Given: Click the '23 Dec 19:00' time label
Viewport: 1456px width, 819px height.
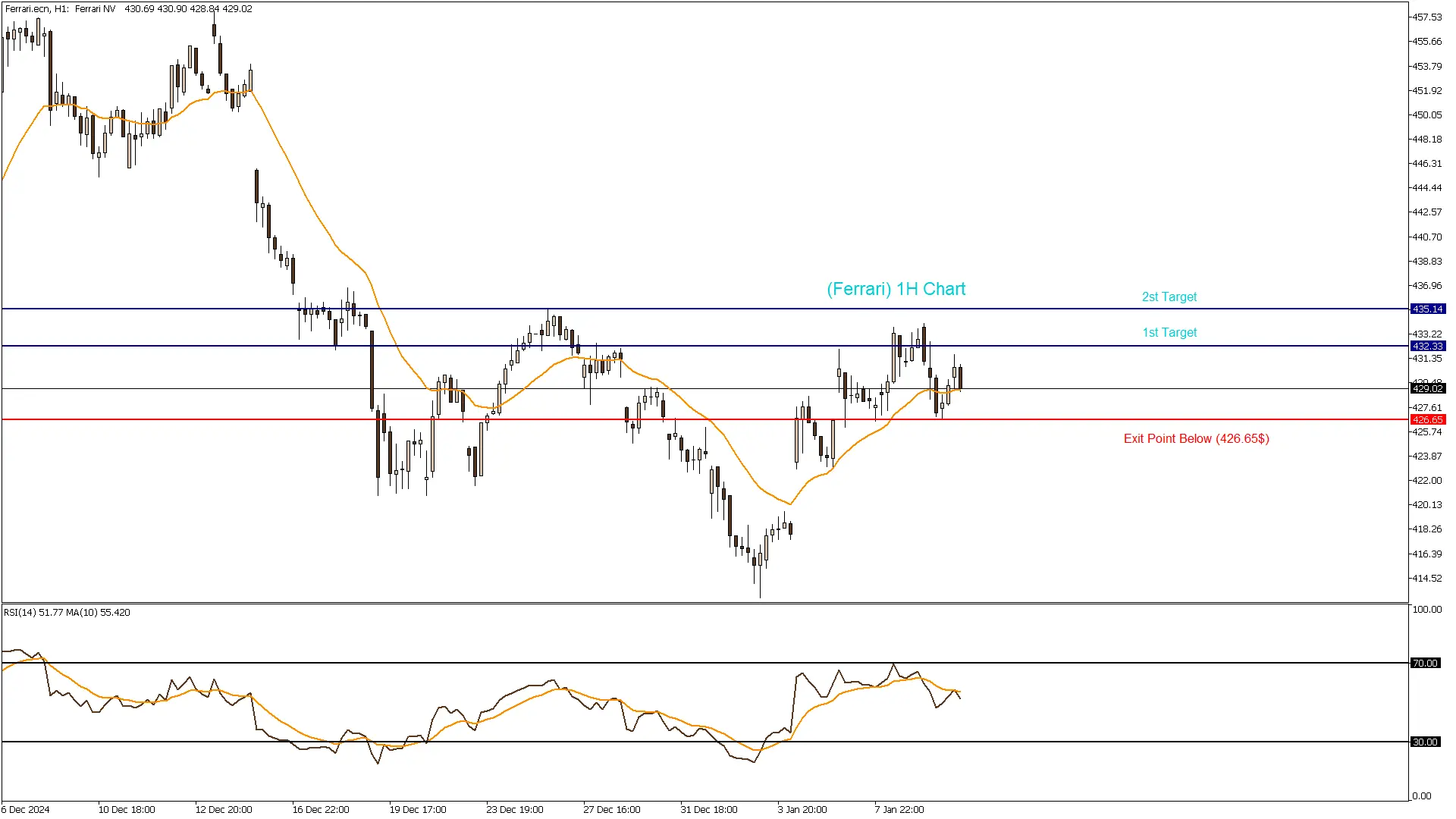Looking at the screenshot, I should (515, 810).
